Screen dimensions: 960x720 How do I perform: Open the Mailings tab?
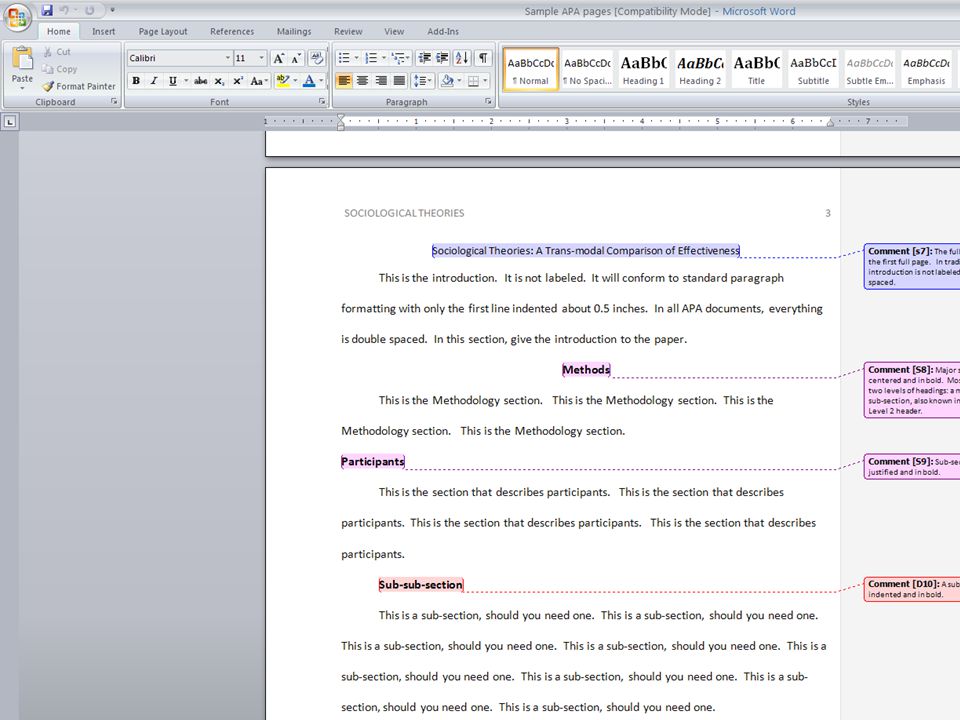click(x=294, y=31)
